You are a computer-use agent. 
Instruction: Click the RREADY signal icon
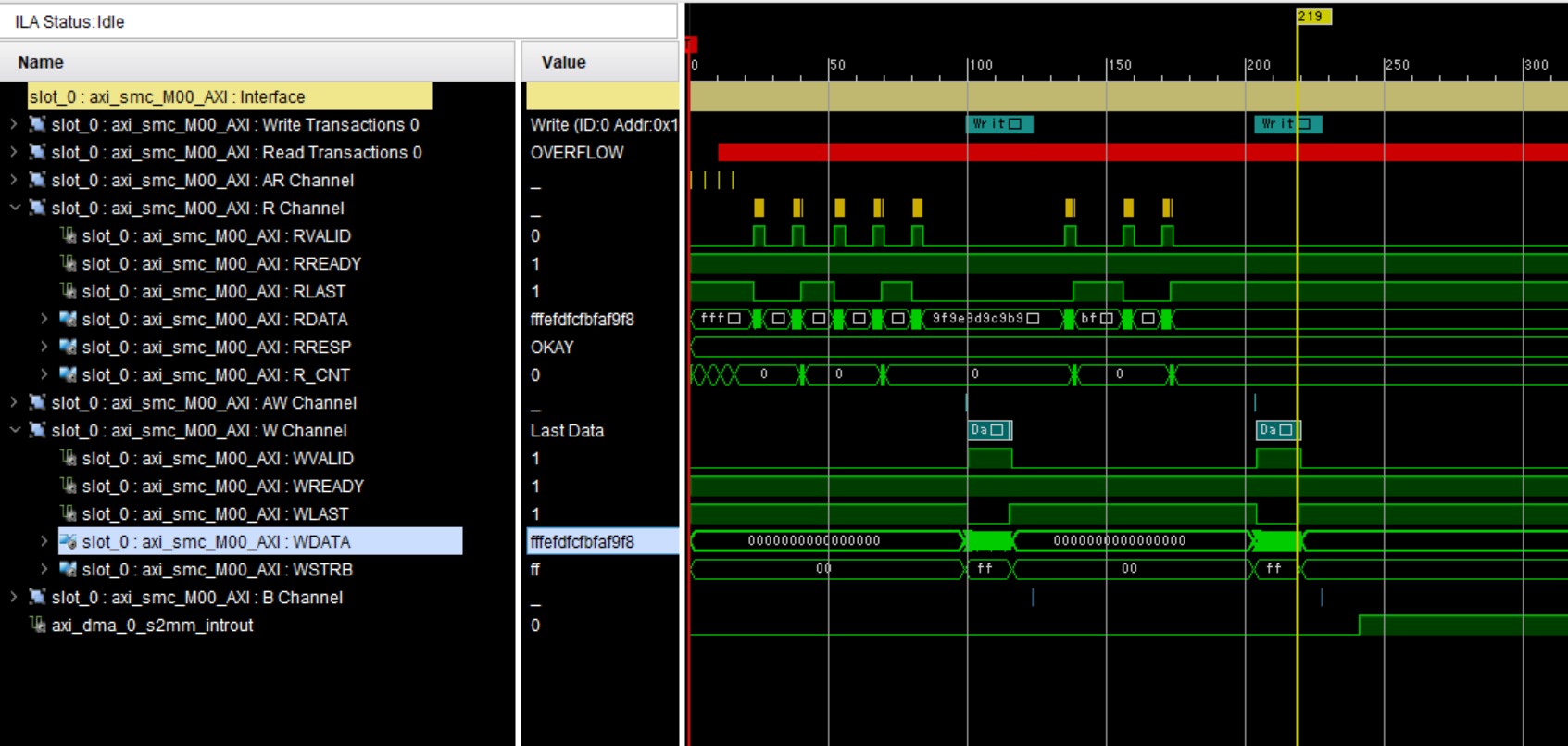[68, 263]
